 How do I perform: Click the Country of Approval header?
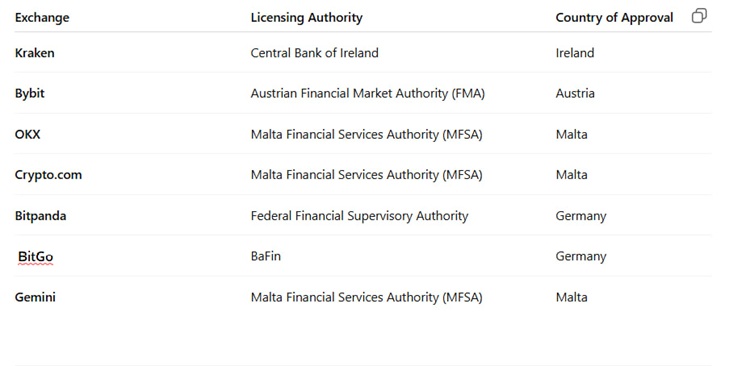614,18
